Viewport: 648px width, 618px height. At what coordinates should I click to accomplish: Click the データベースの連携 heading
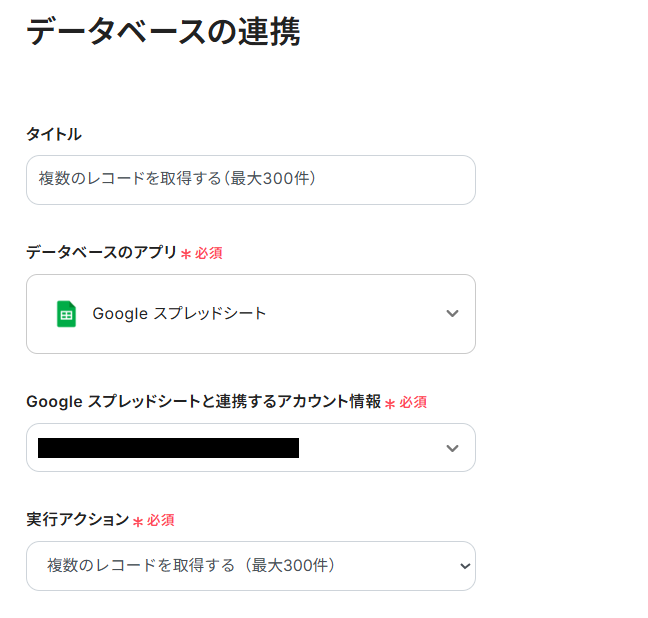pos(163,32)
